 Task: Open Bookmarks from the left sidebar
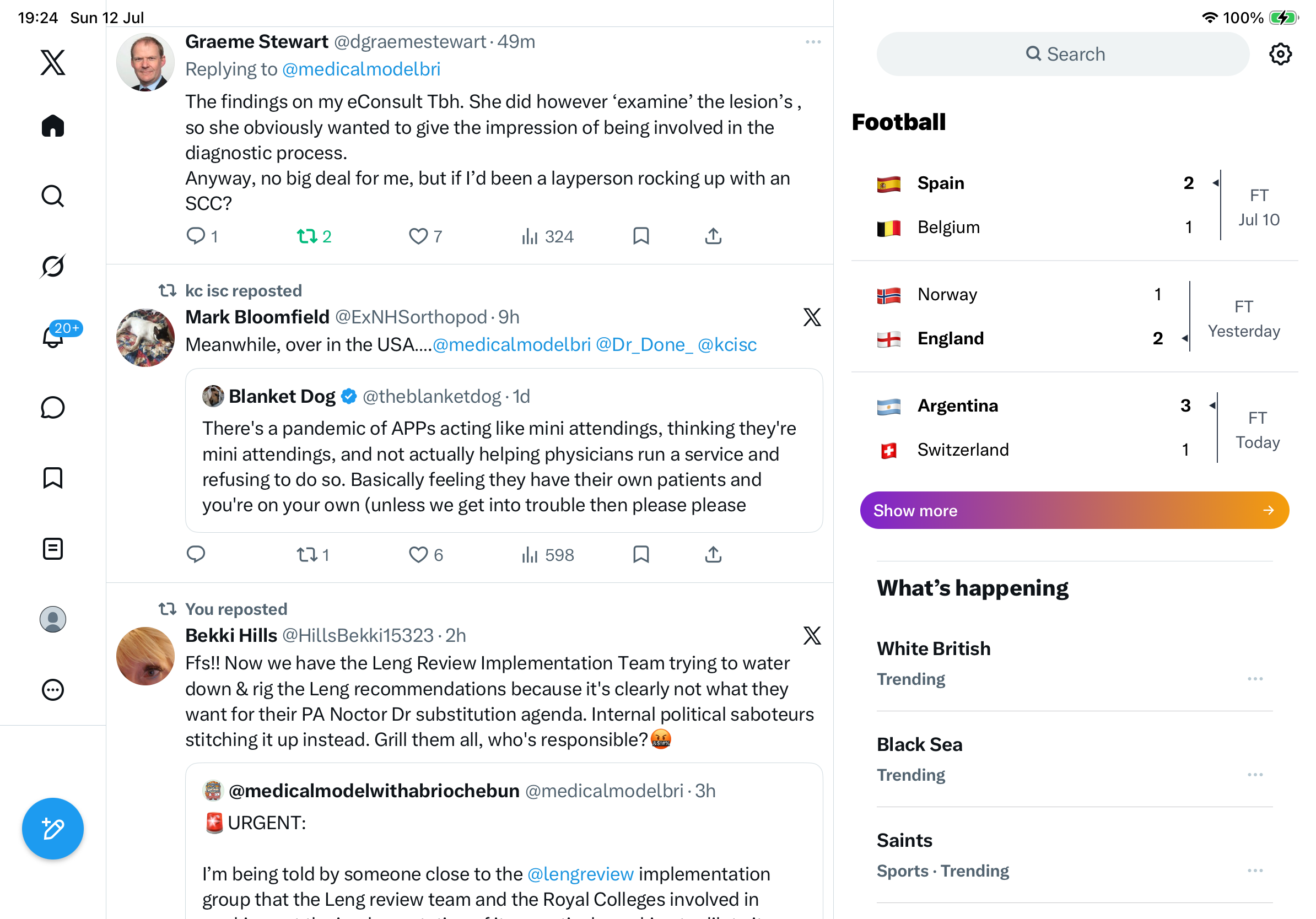(x=53, y=478)
